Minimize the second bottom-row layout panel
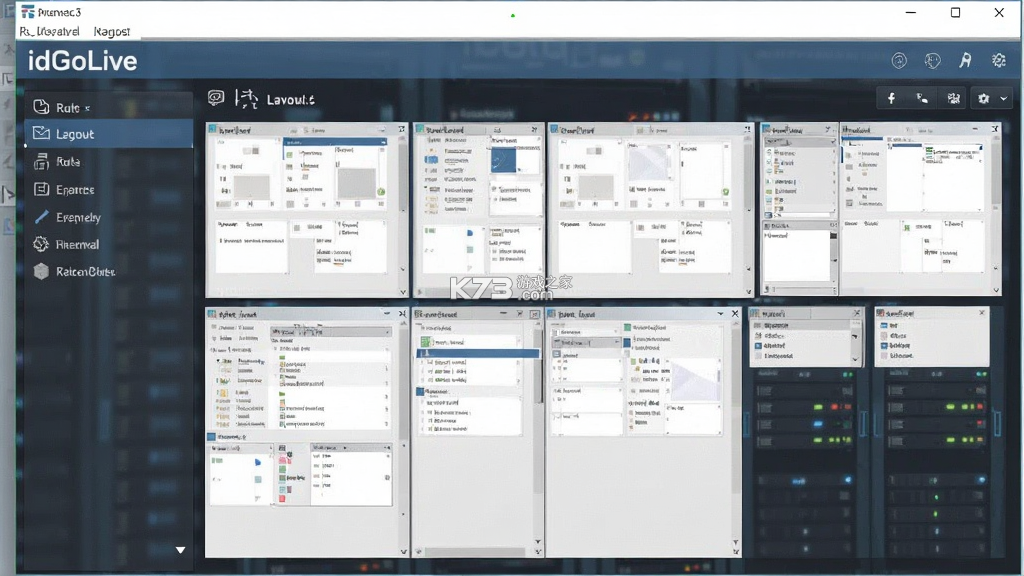Image resolution: width=1024 pixels, height=576 pixels. [503, 314]
